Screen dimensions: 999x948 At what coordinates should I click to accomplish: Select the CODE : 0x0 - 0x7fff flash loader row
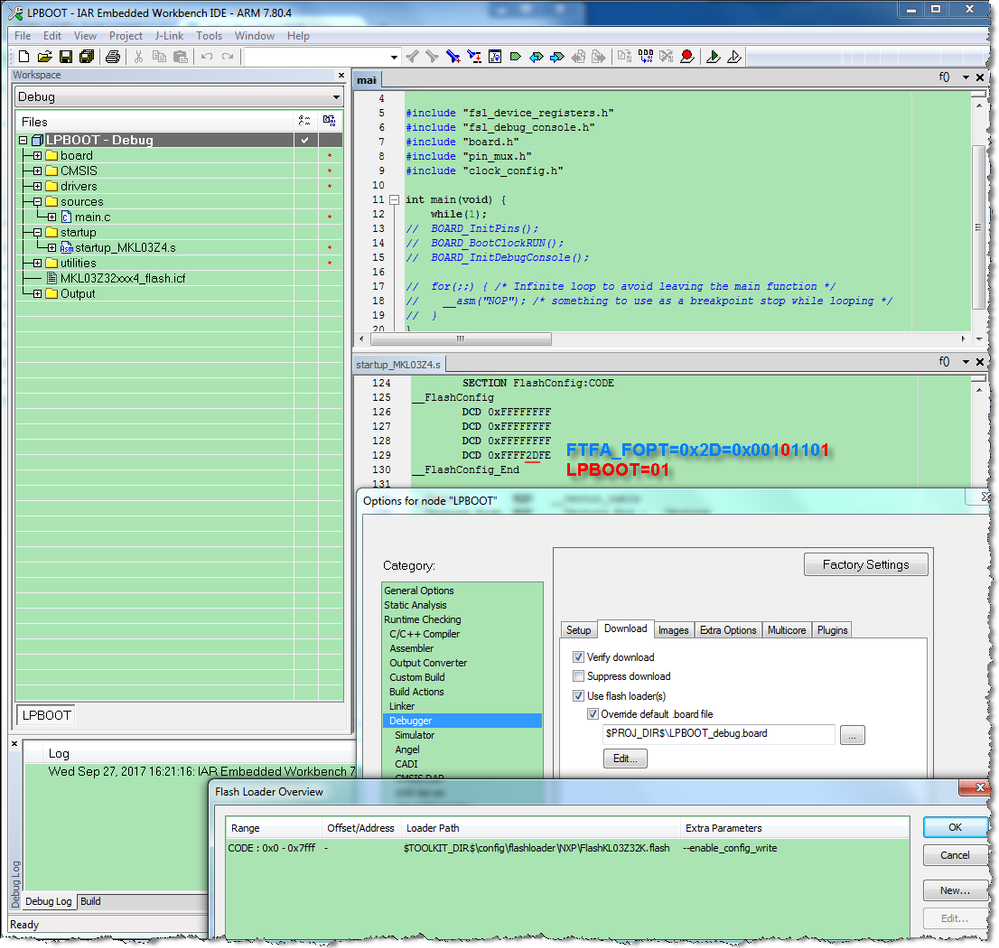[x=566, y=848]
